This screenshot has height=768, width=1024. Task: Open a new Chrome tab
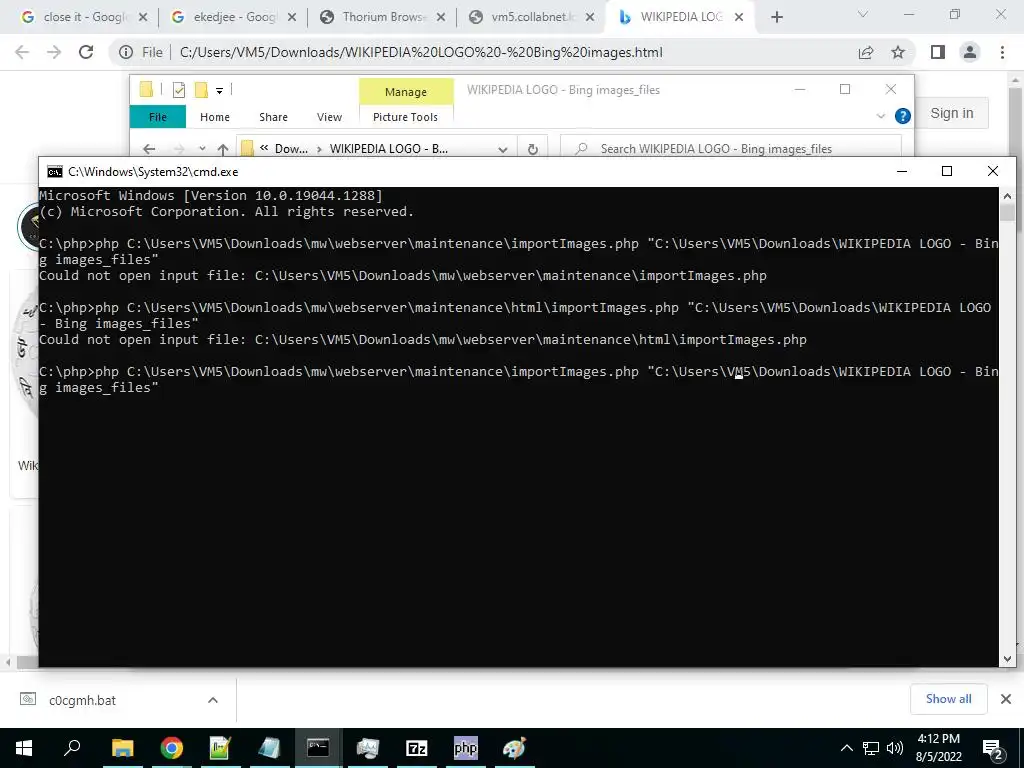coord(776,17)
